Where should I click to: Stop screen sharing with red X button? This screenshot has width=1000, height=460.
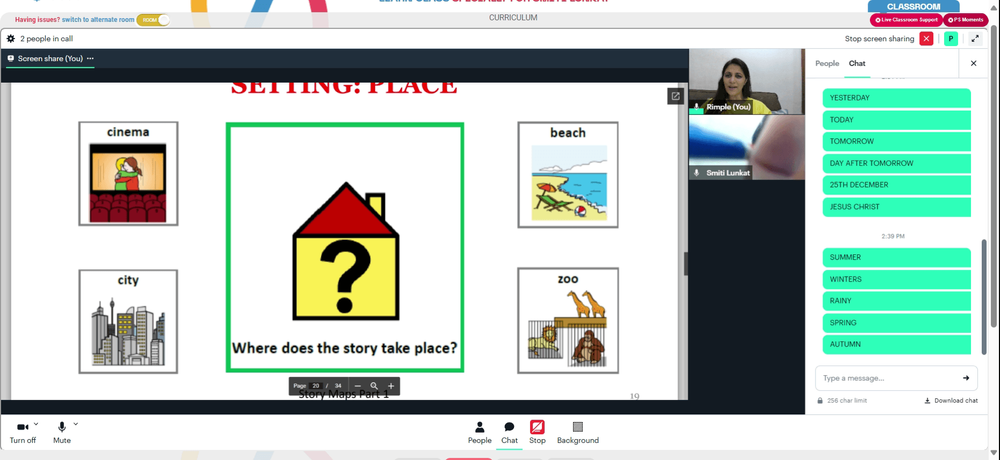pyautogui.click(x=927, y=39)
